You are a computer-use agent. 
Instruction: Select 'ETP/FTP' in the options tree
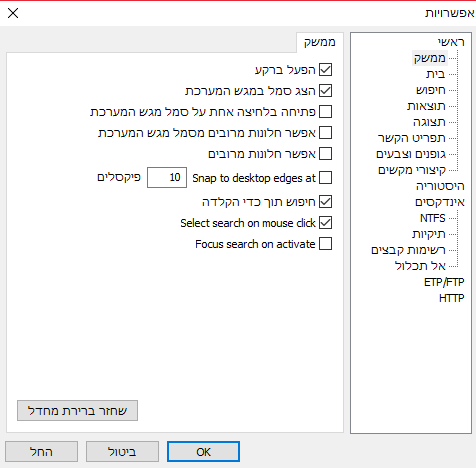(x=444, y=282)
